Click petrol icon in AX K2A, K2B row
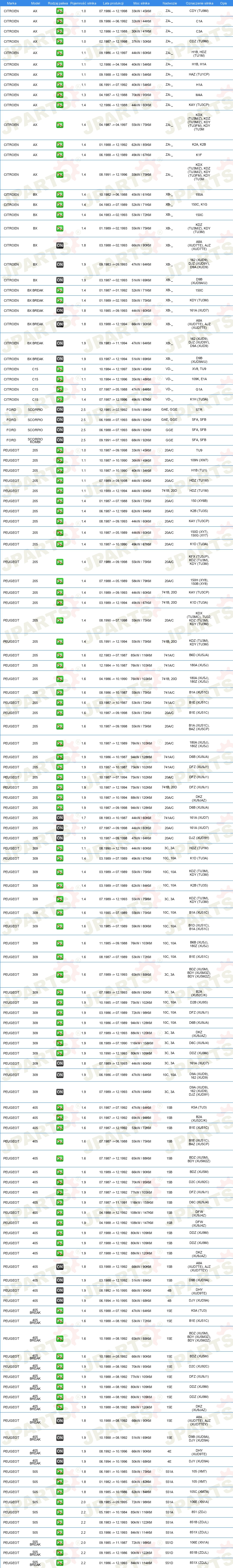This screenshot has height=1568, width=233. [60, 145]
